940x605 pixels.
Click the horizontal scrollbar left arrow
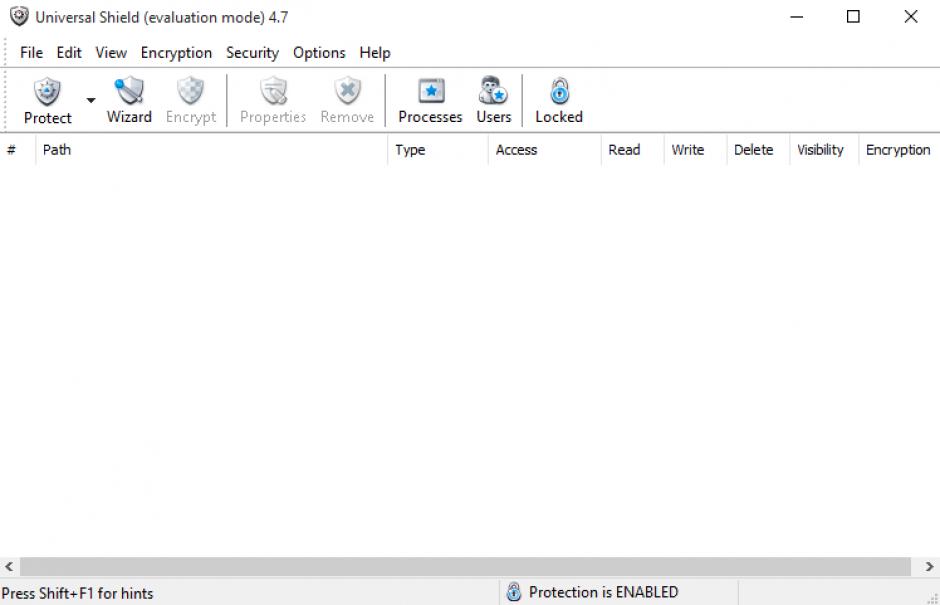pos(9,566)
